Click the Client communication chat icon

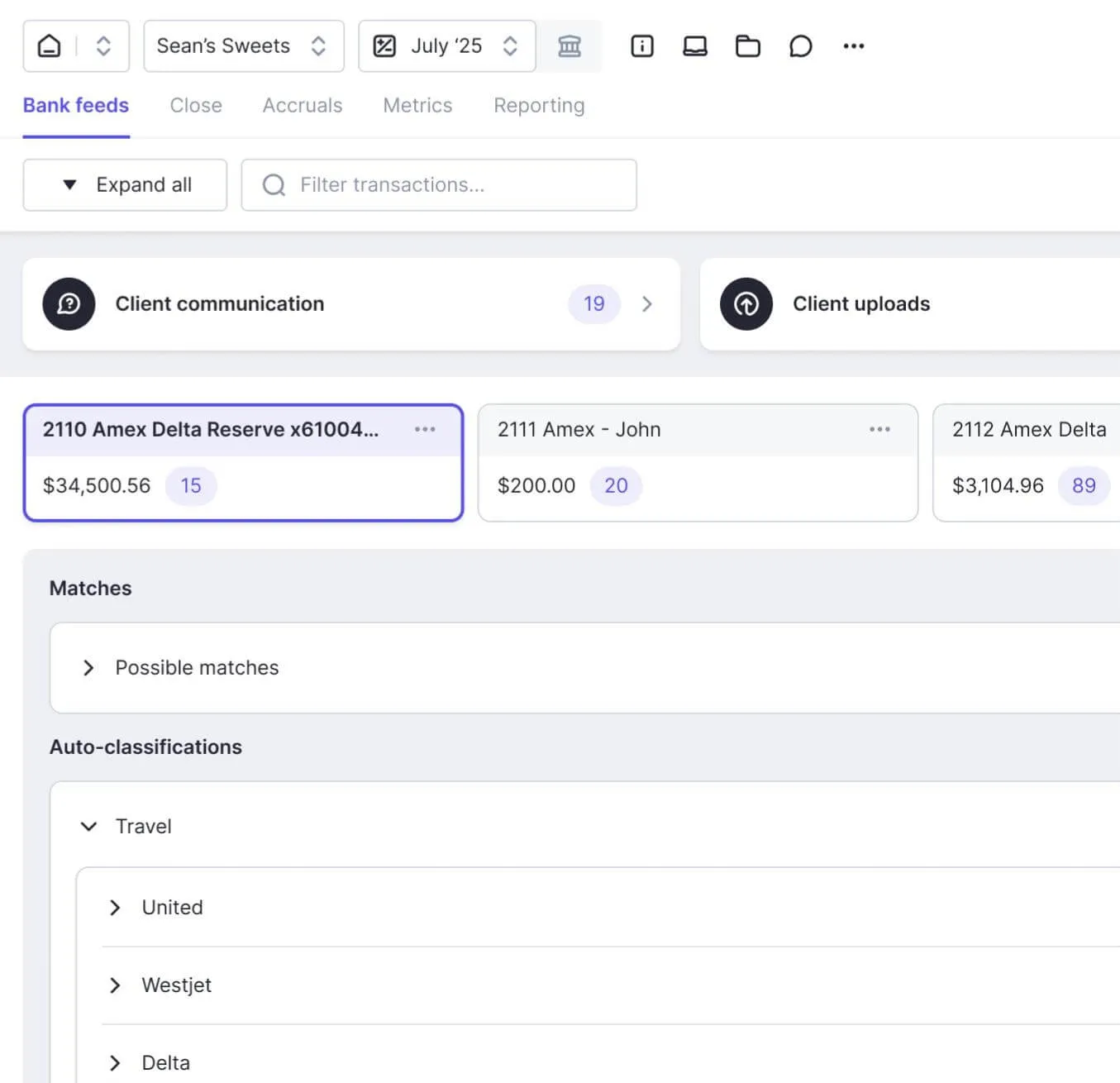(69, 303)
